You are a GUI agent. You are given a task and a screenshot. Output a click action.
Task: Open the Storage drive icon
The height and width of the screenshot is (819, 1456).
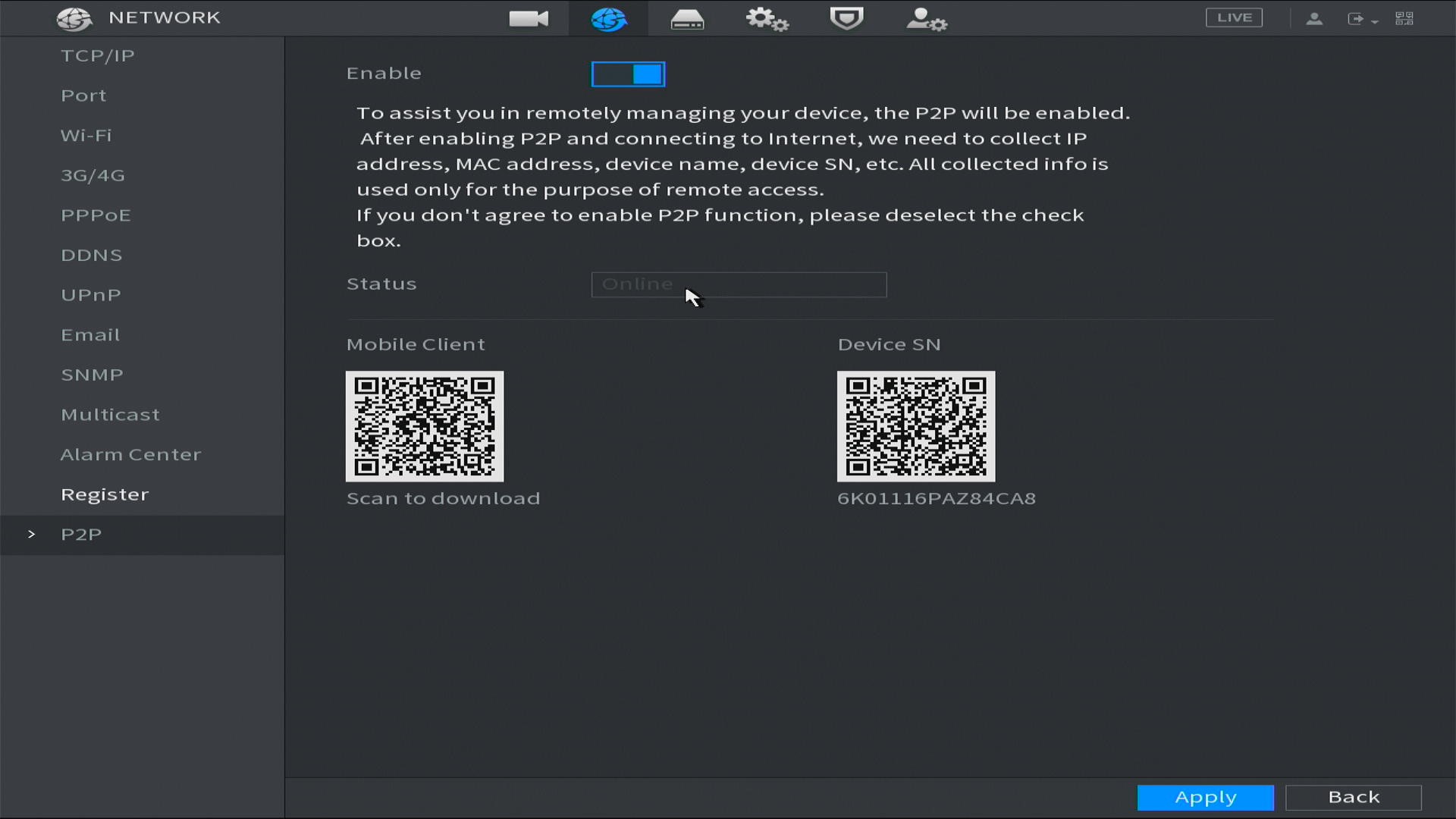(687, 19)
